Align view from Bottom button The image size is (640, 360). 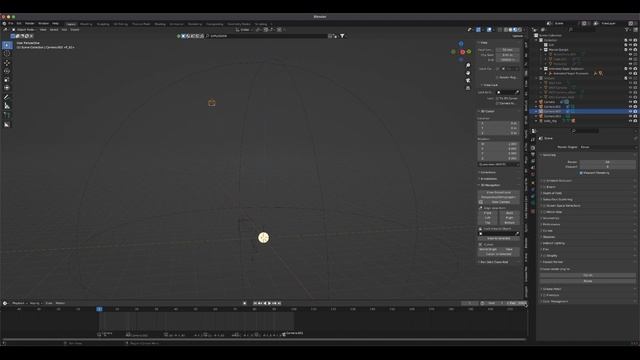click(x=510, y=223)
